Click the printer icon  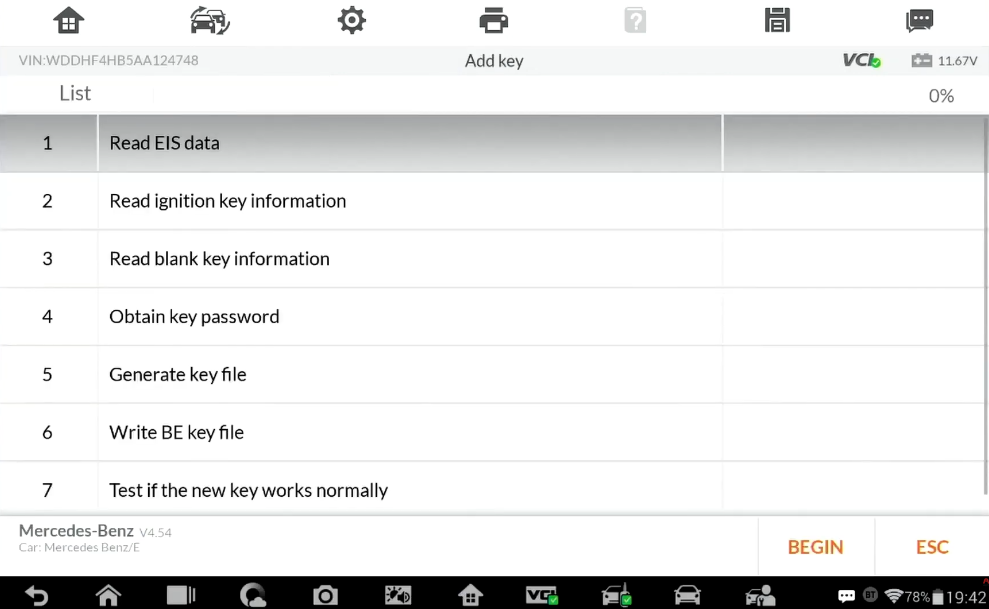(493, 21)
